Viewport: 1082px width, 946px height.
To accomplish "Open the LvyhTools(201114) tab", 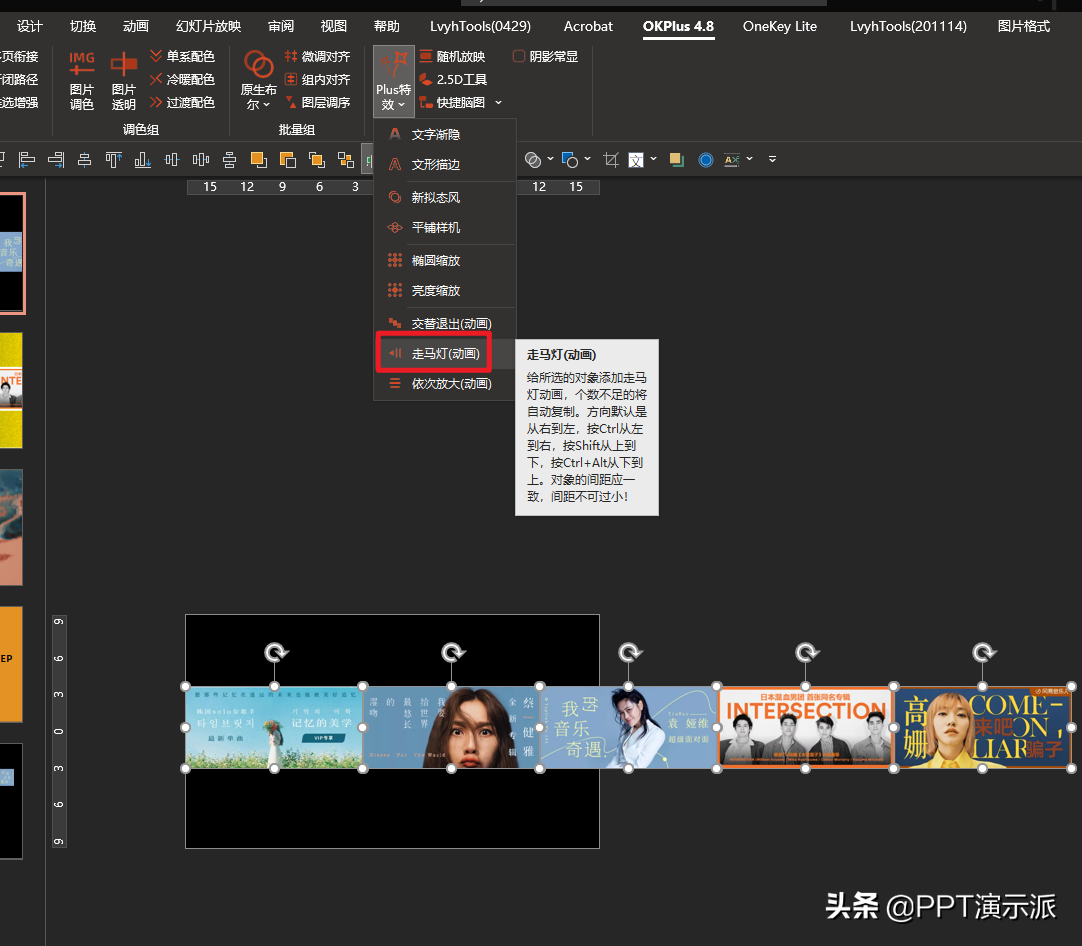I will pyautogui.click(x=908, y=26).
